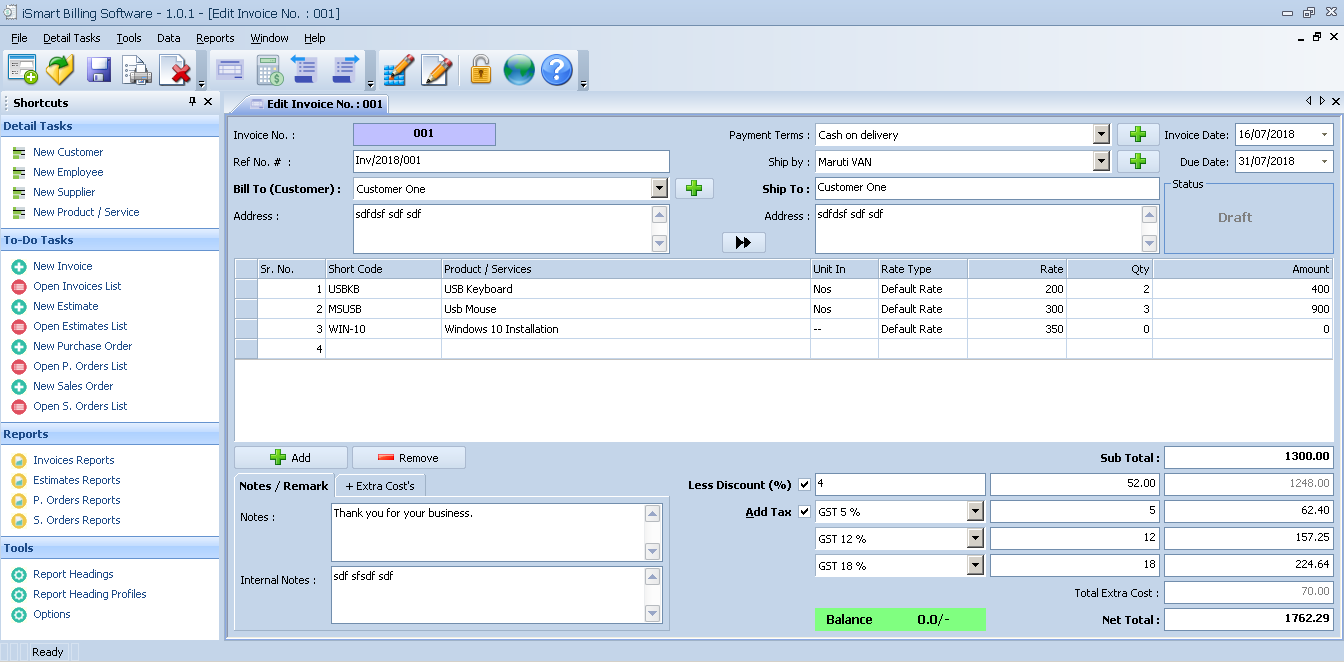Click the Print toolbar icon

point(136,70)
